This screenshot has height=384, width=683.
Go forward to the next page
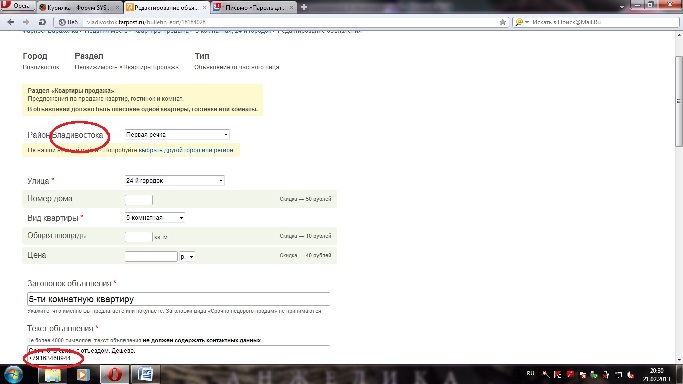click(x=26, y=22)
